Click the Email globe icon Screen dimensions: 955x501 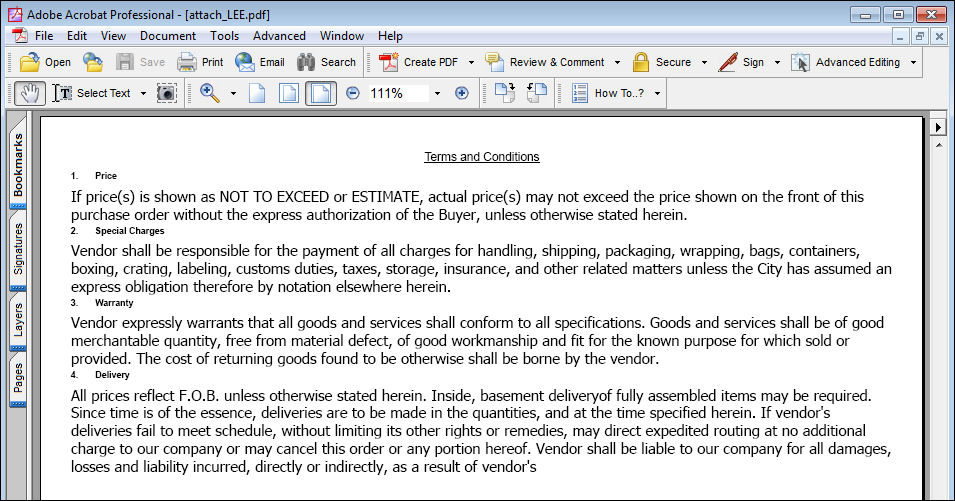coord(245,62)
